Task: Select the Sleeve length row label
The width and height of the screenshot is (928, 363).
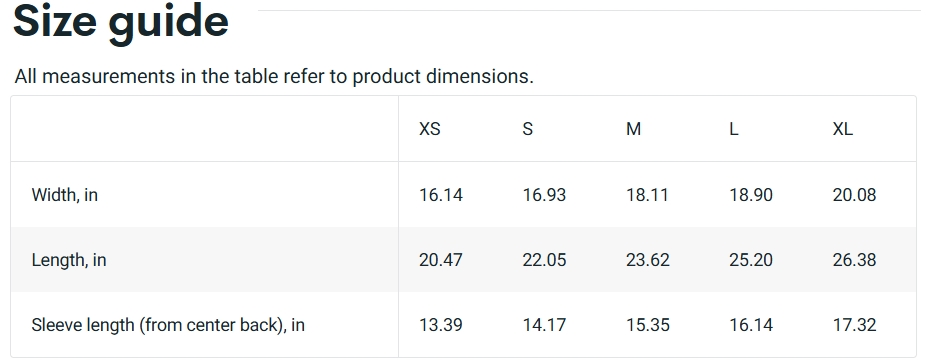Action: [x=168, y=325]
